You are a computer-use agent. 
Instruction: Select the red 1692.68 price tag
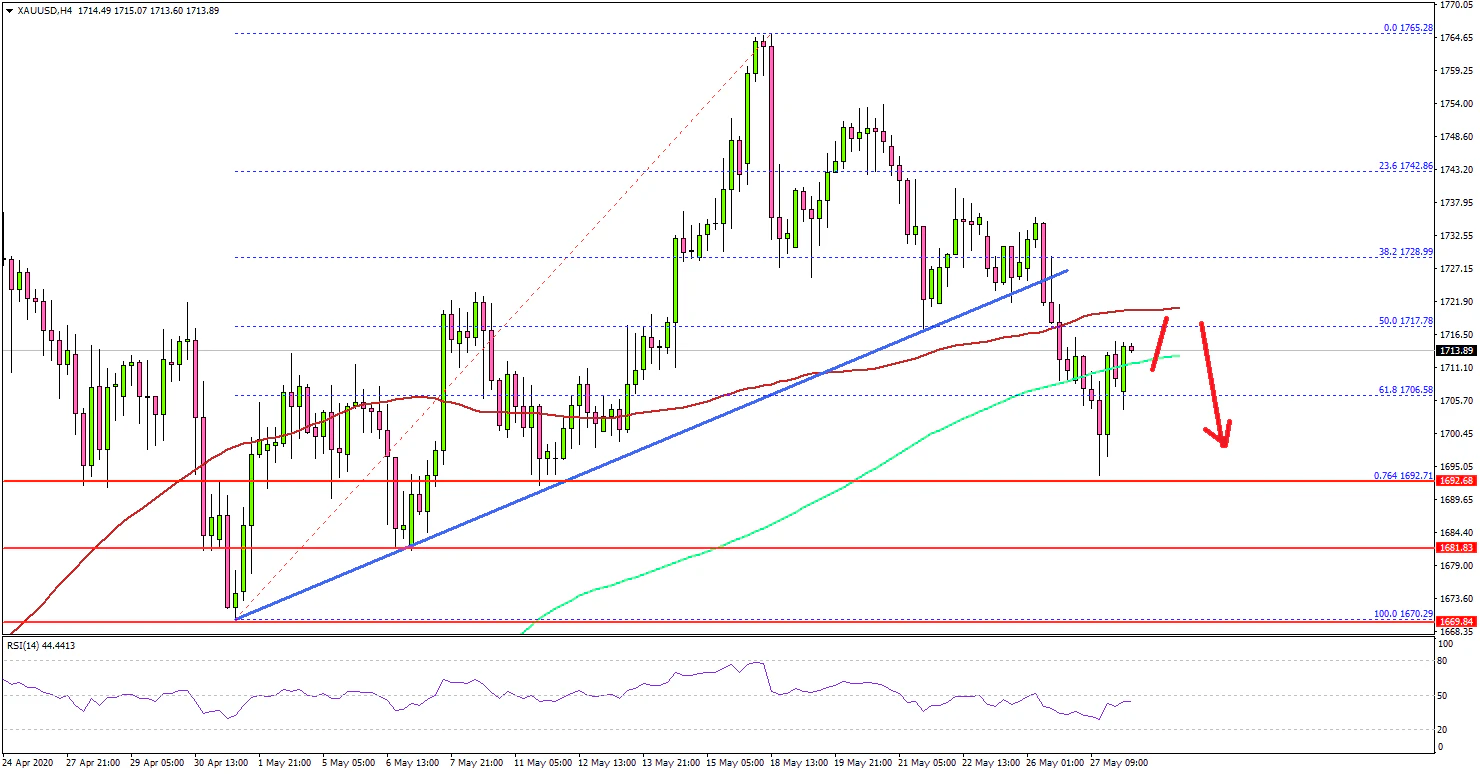coord(1456,481)
